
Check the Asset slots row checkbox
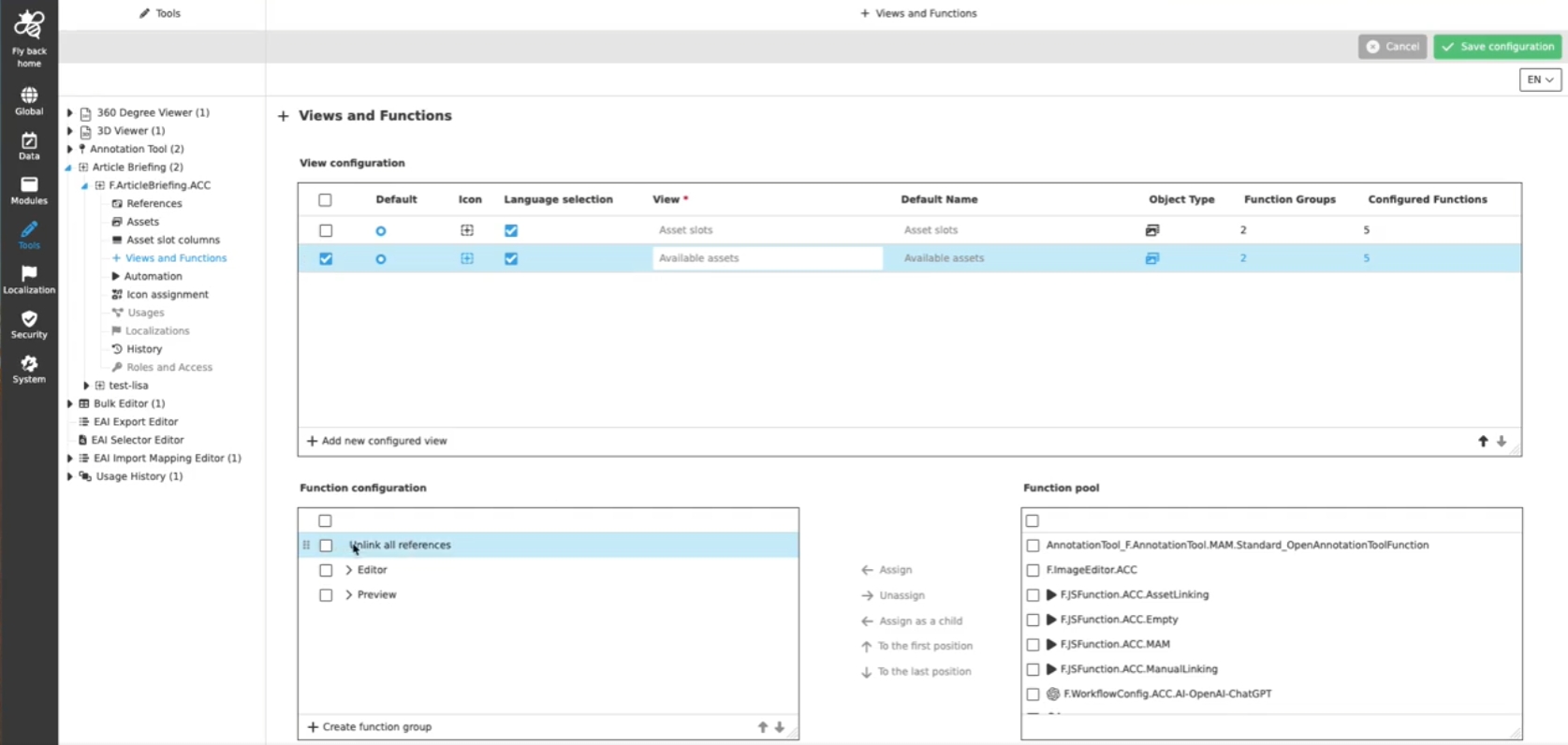coord(326,230)
